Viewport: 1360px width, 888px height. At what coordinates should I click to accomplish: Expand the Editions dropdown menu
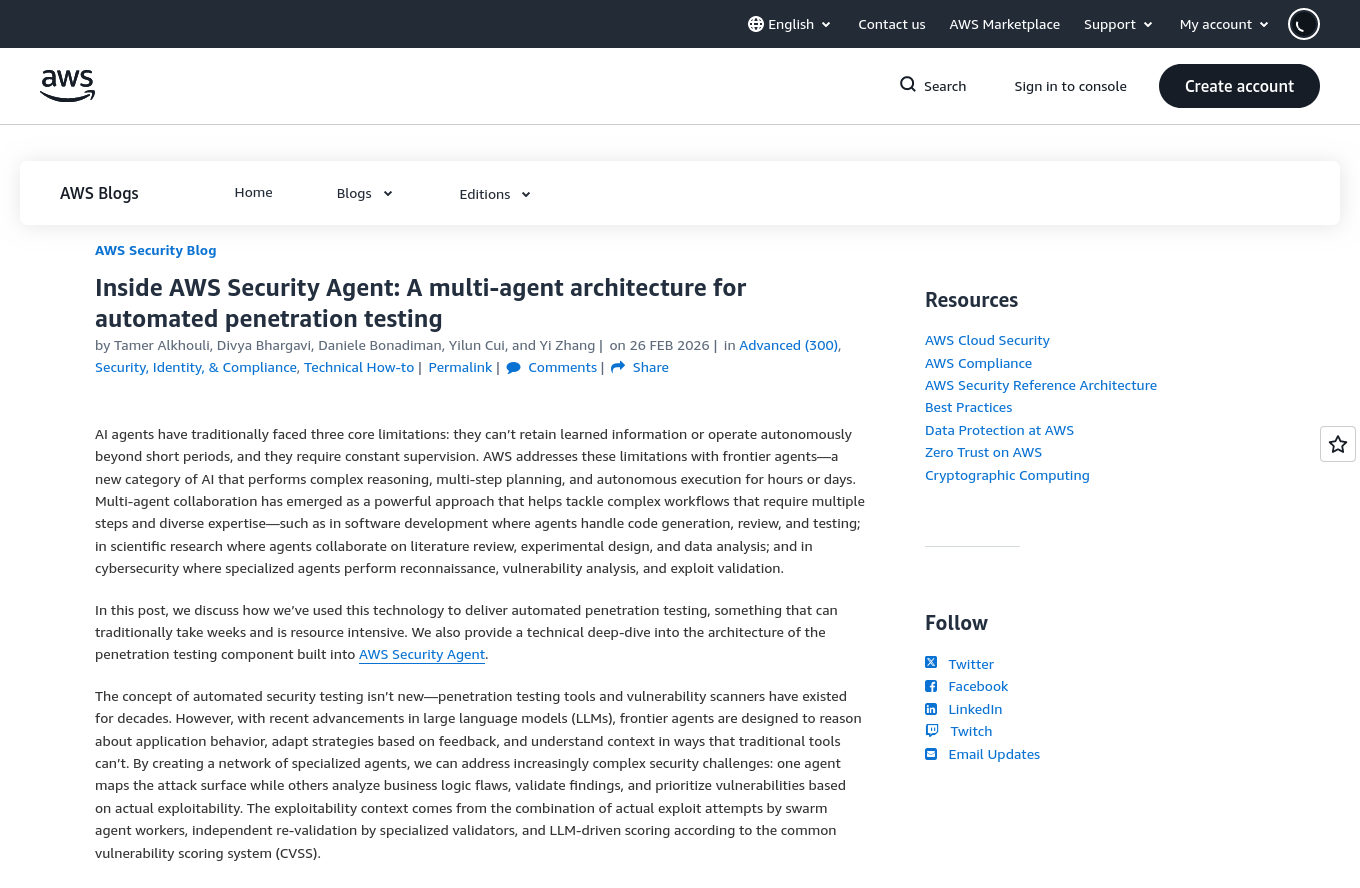coord(494,194)
